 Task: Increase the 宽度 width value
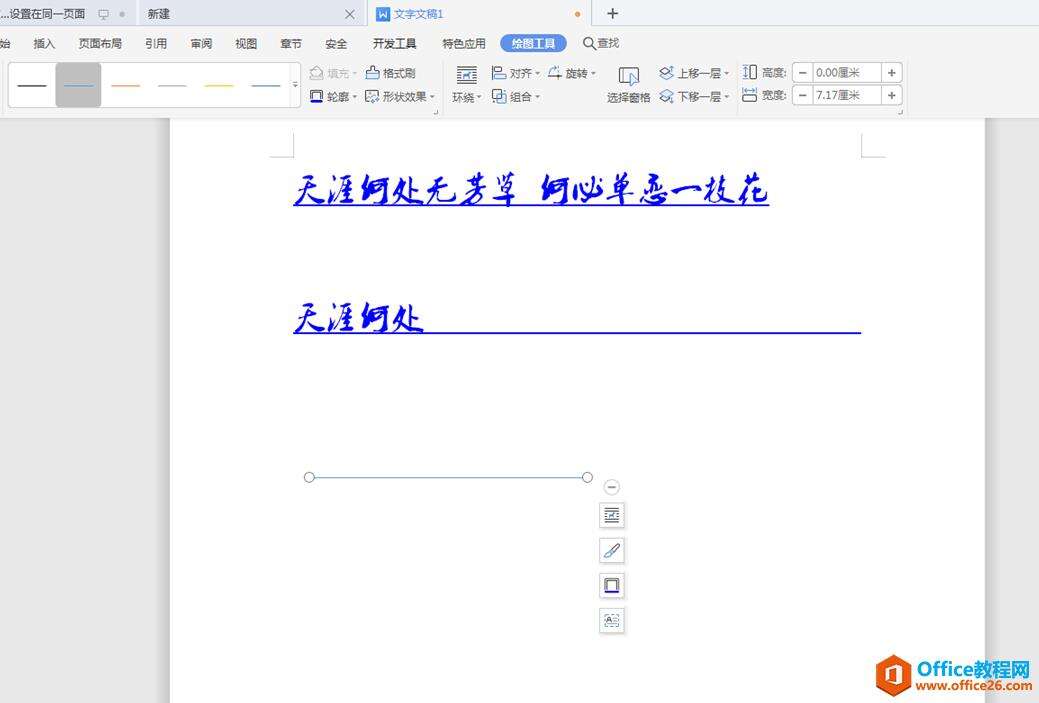892,95
